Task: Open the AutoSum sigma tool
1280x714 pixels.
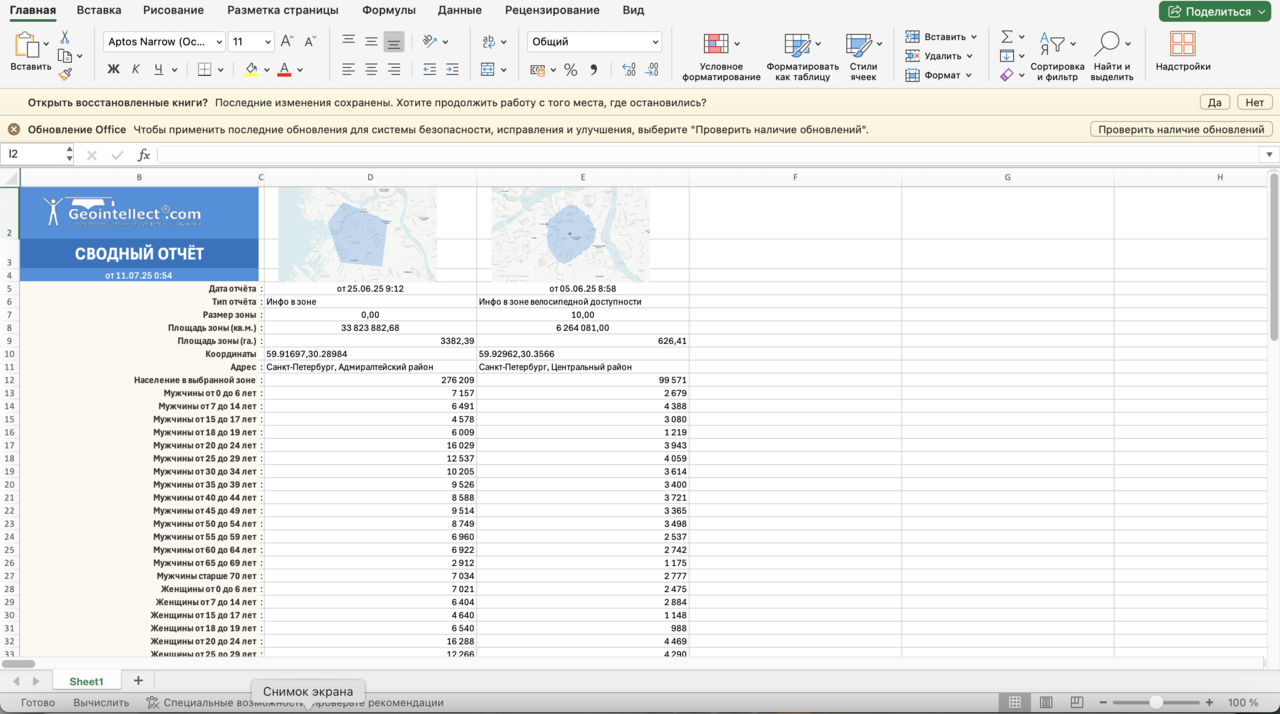Action: tap(1007, 37)
